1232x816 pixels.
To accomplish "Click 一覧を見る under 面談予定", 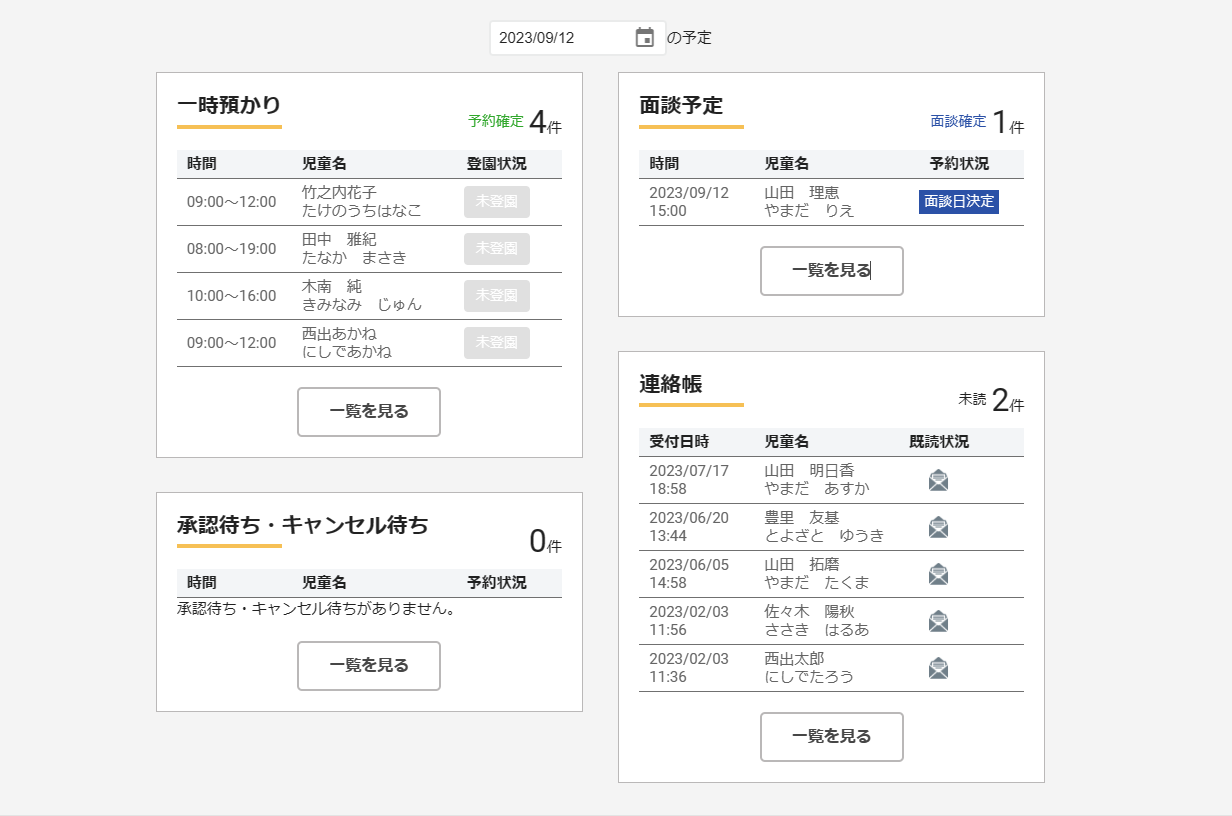I will 831,271.
